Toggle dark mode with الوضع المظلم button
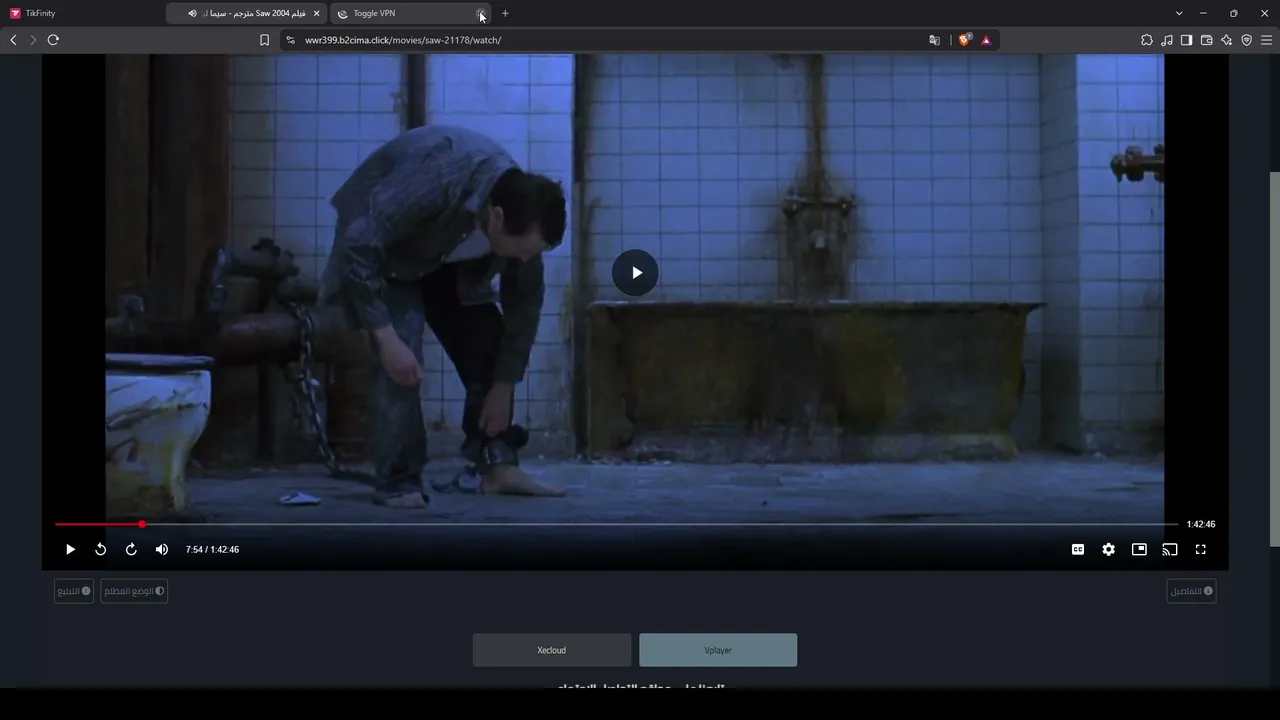This screenshot has height=720, width=1280. point(134,591)
